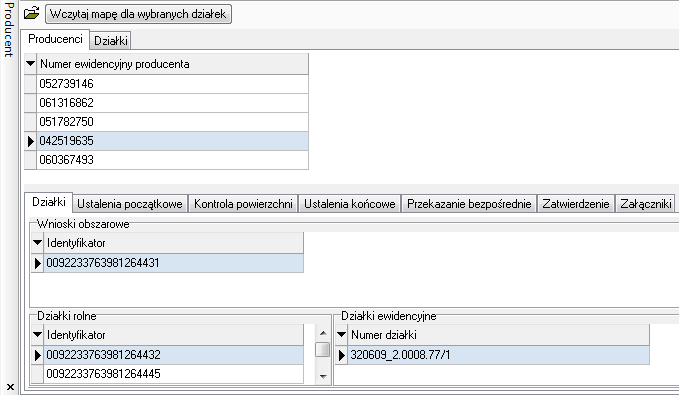This screenshot has height=395, width=679.
Task: Select producer 061316862
Action: [172, 103]
